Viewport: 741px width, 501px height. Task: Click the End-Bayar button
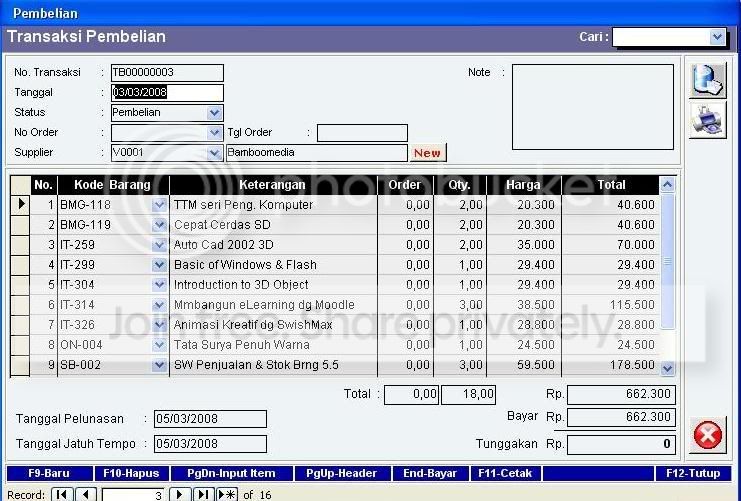pyautogui.click(x=430, y=473)
